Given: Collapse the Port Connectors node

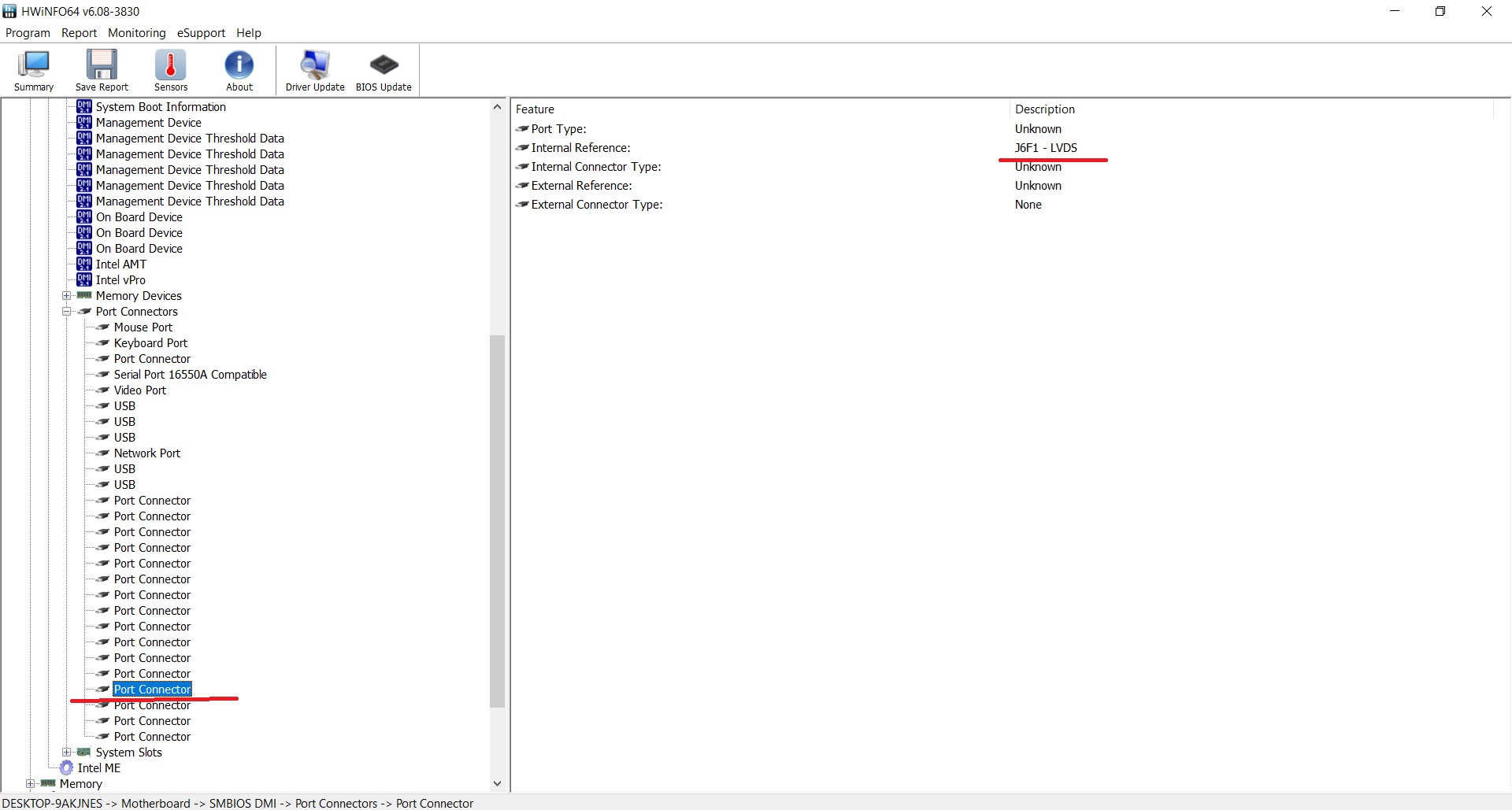Looking at the screenshot, I should tap(67, 312).
